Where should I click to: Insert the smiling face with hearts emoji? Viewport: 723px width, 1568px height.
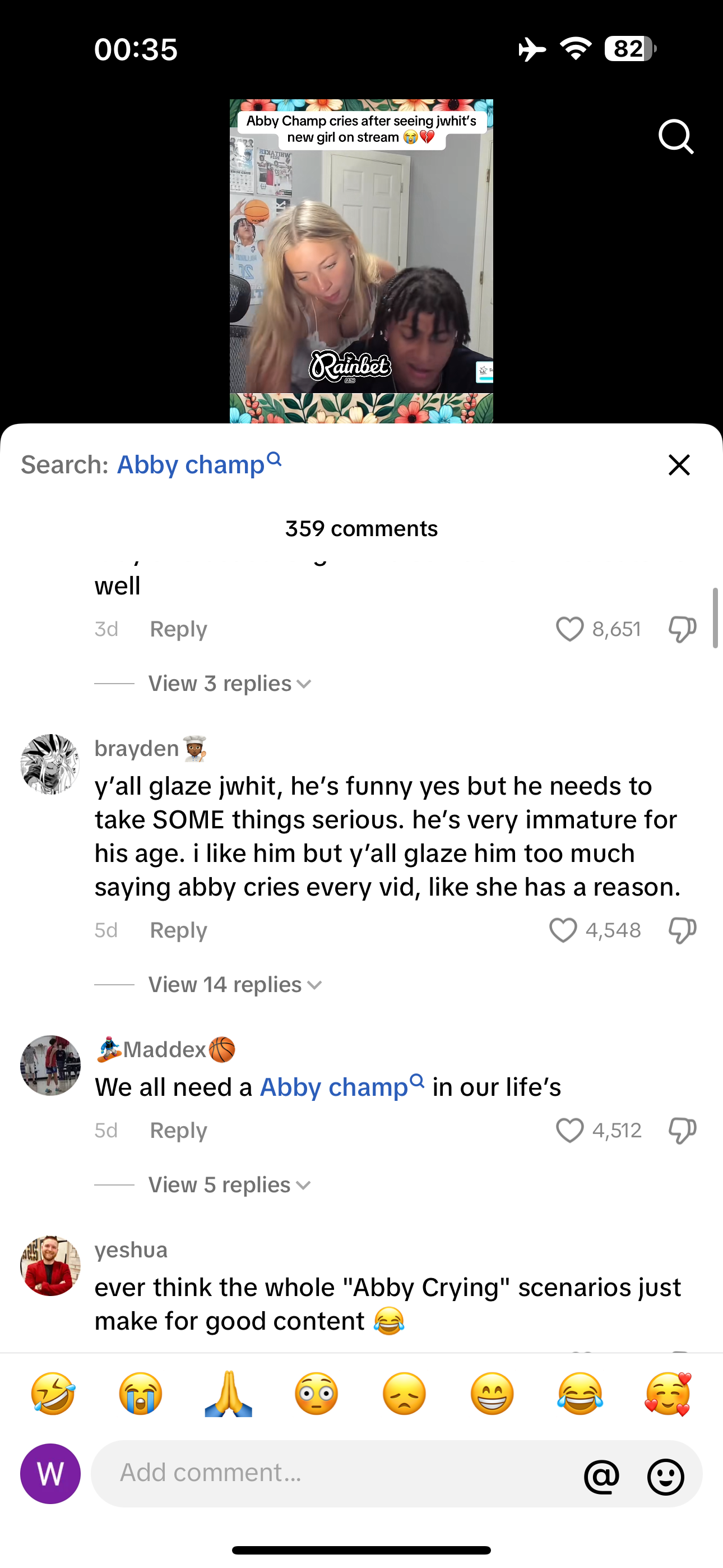(668, 1394)
